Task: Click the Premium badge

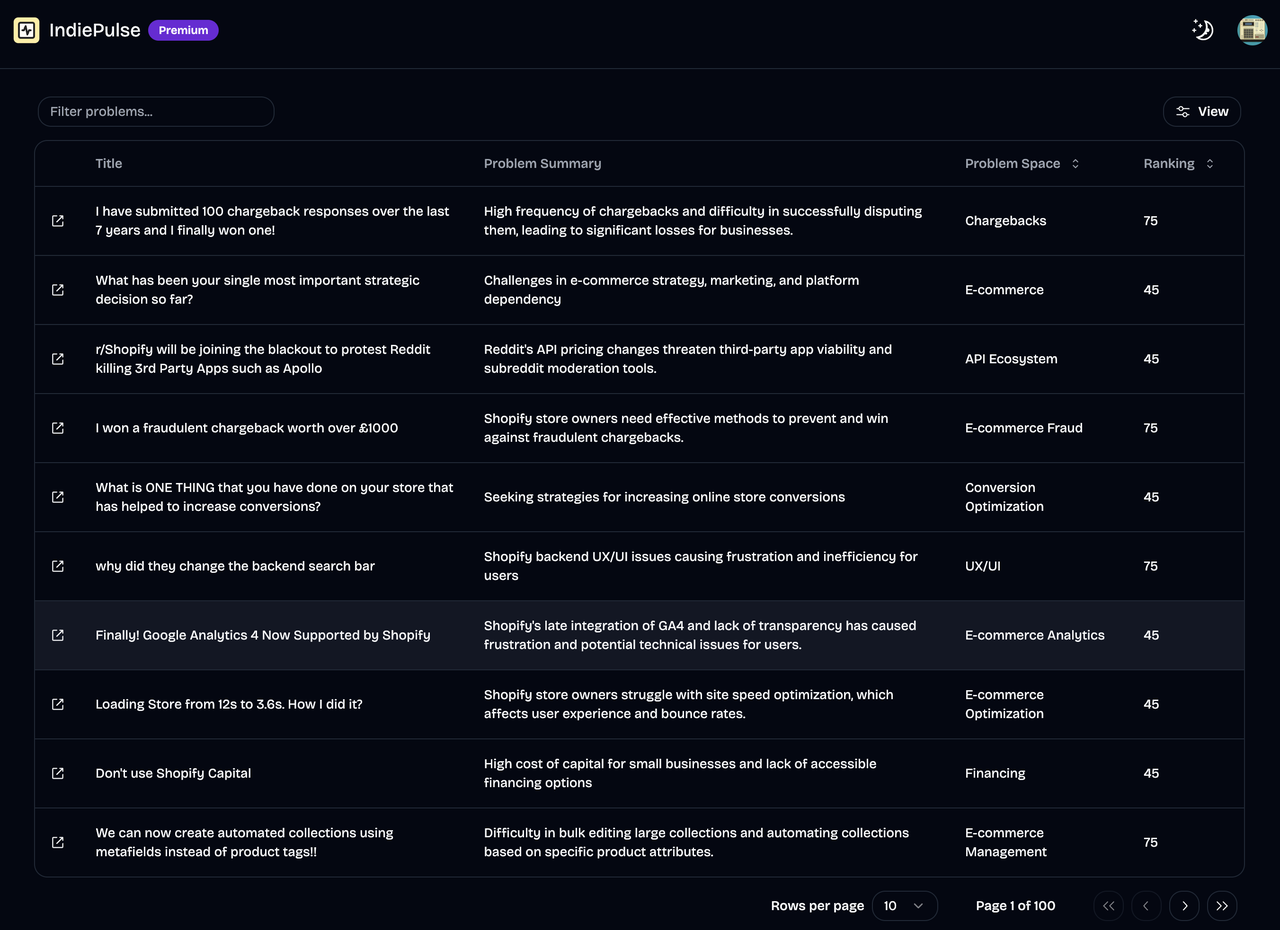Action: 183,30
